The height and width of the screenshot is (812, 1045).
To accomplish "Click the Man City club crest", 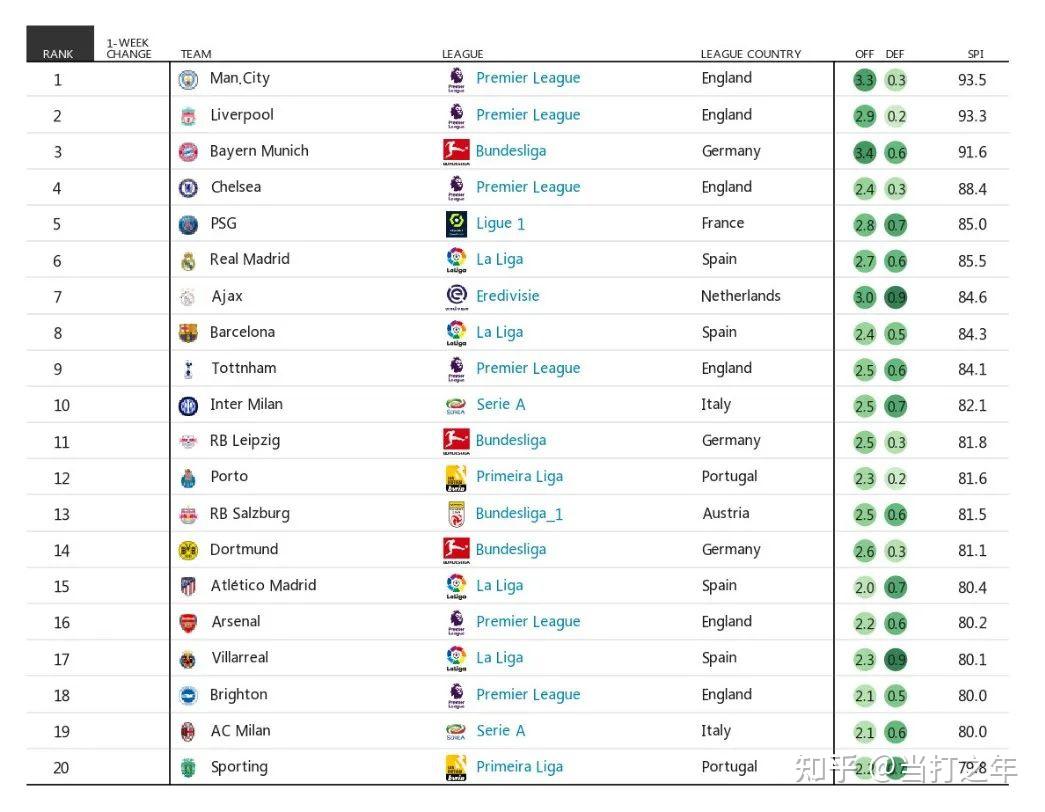I will coord(188,79).
